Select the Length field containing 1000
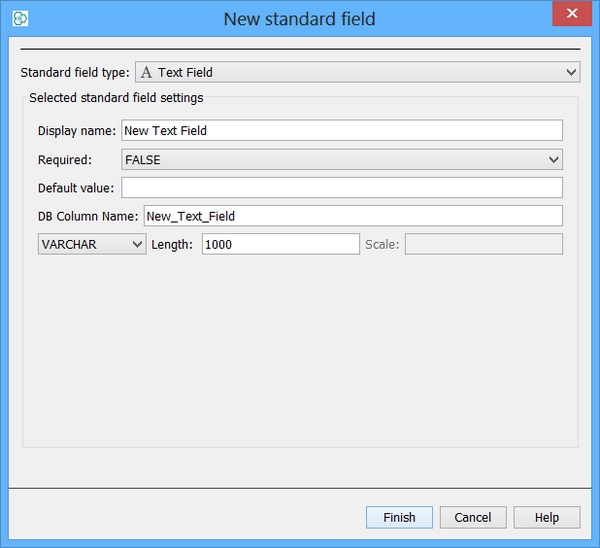This screenshot has width=600, height=548. tap(280, 244)
